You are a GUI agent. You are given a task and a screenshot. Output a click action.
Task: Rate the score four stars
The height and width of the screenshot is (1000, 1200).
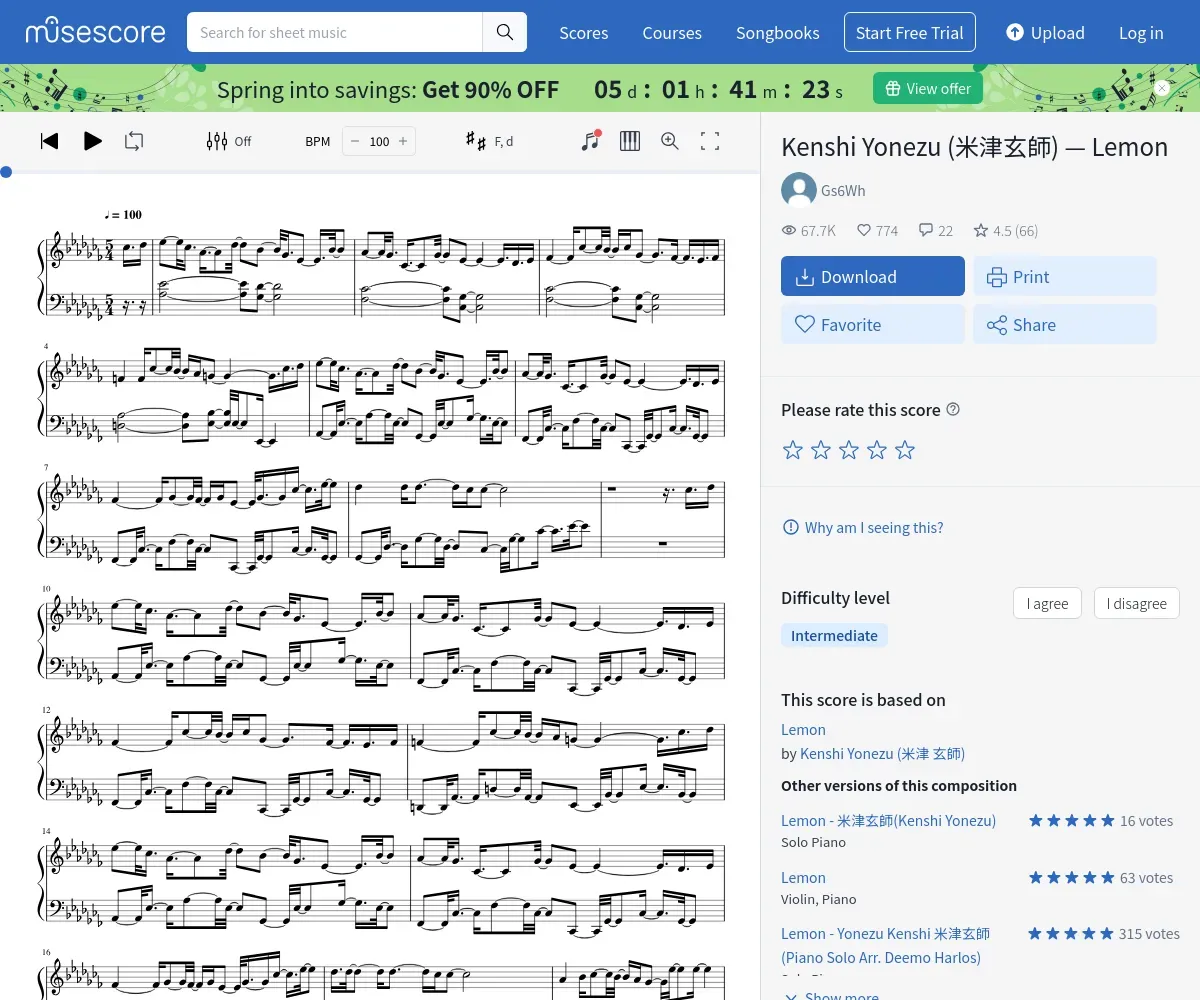click(877, 450)
